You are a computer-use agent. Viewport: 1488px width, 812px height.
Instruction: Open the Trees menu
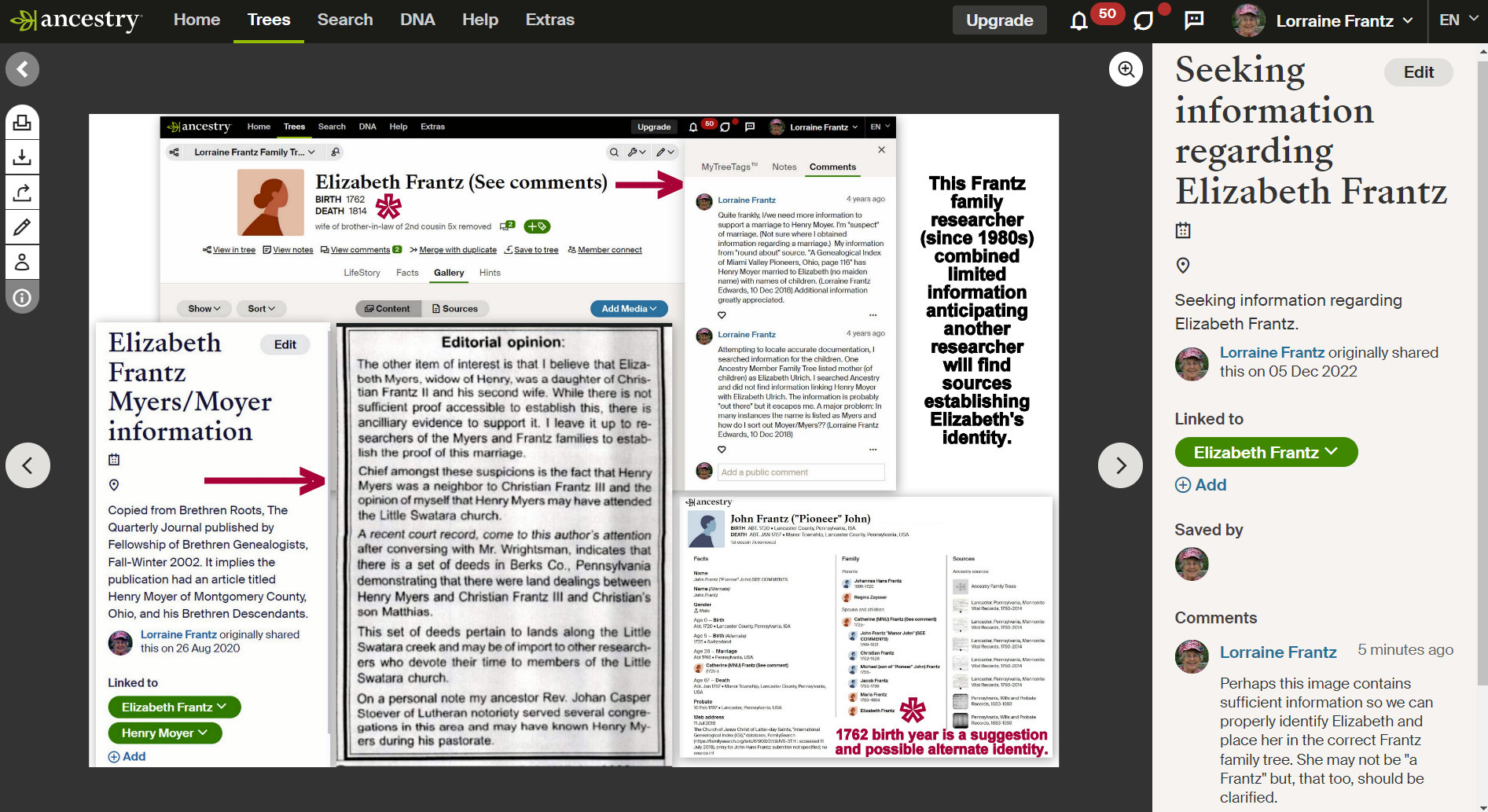tap(269, 20)
